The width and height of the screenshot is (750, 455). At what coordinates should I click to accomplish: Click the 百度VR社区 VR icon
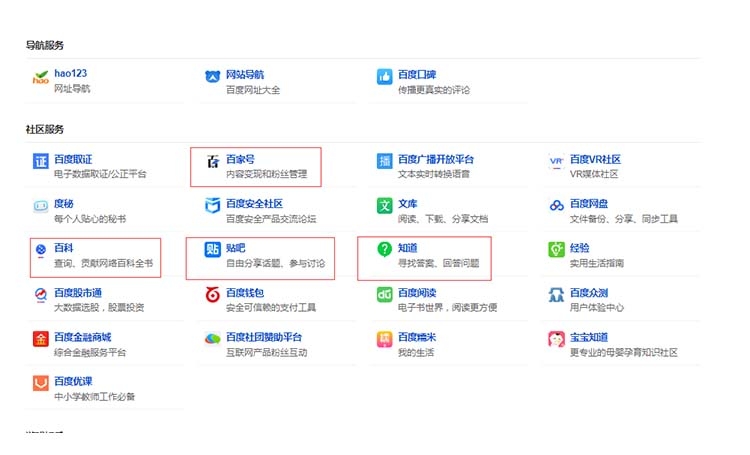(x=556, y=161)
